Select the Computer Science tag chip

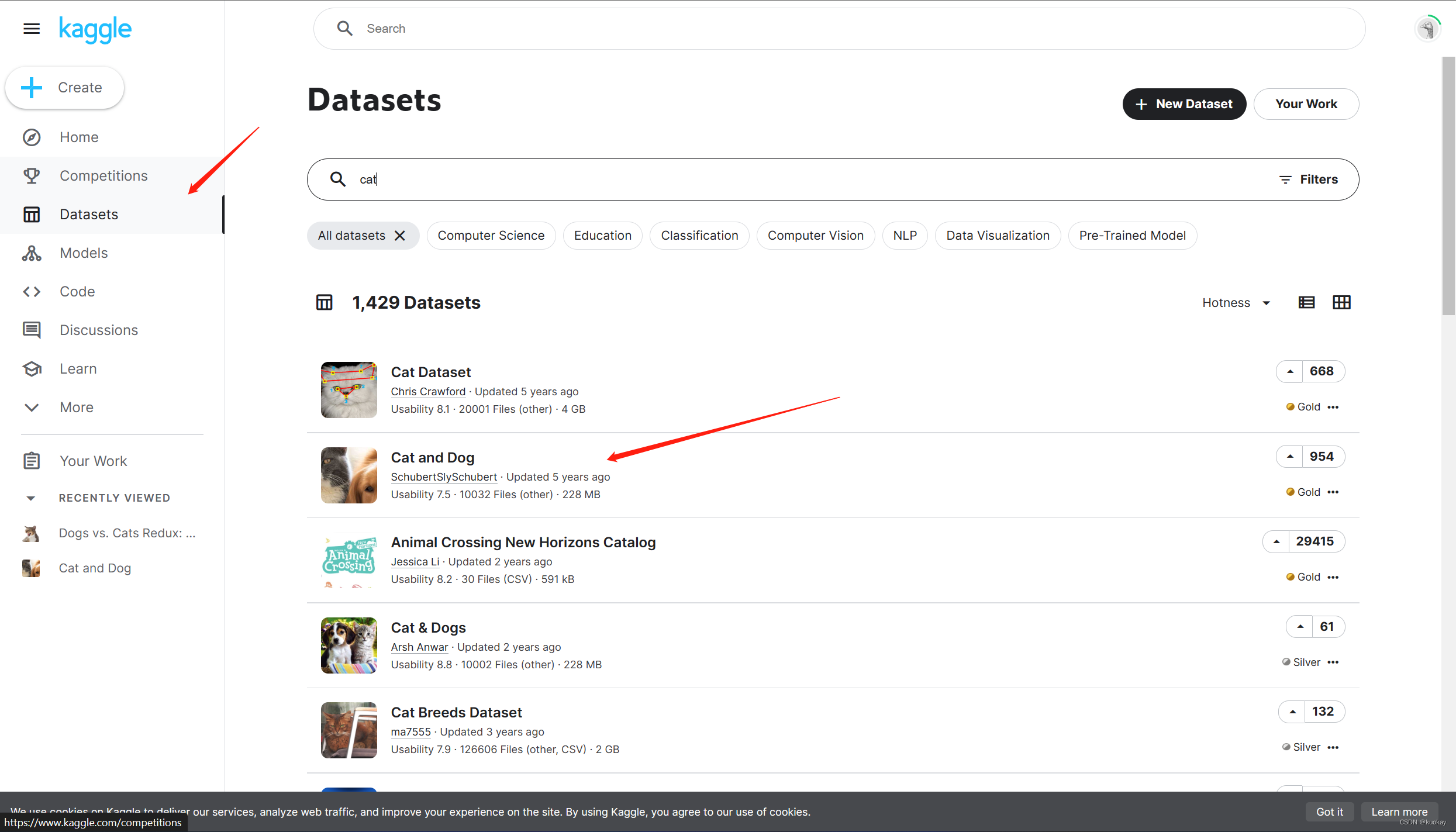point(491,236)
